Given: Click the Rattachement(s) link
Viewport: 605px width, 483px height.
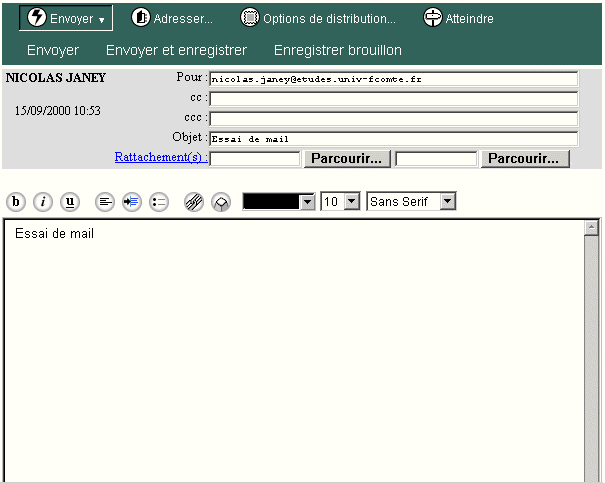Looking at the screenshot, I should pos(160,157).
